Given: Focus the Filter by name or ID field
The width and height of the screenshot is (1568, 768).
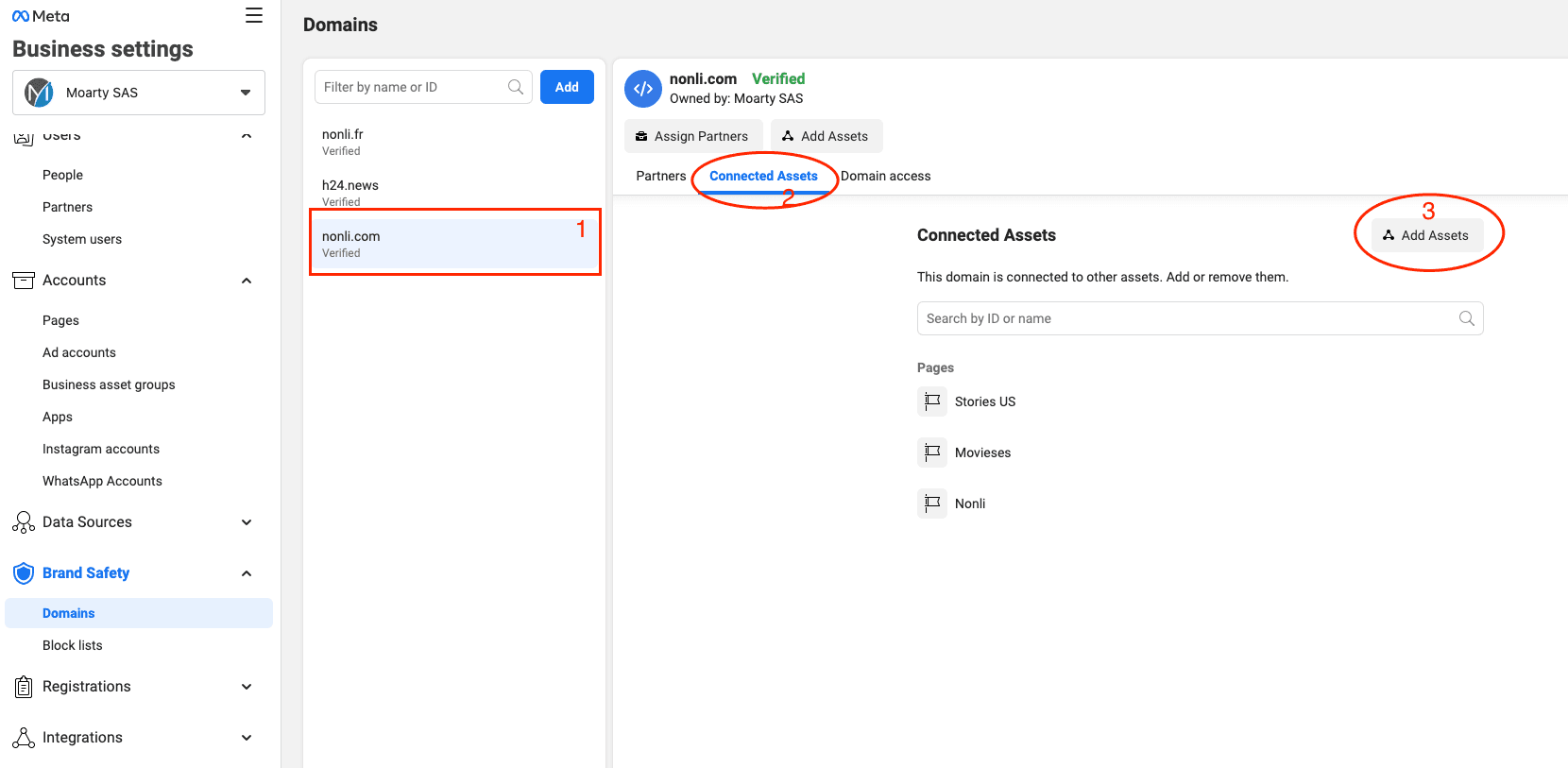Looking at the screenshot, I should coord(423,87).
